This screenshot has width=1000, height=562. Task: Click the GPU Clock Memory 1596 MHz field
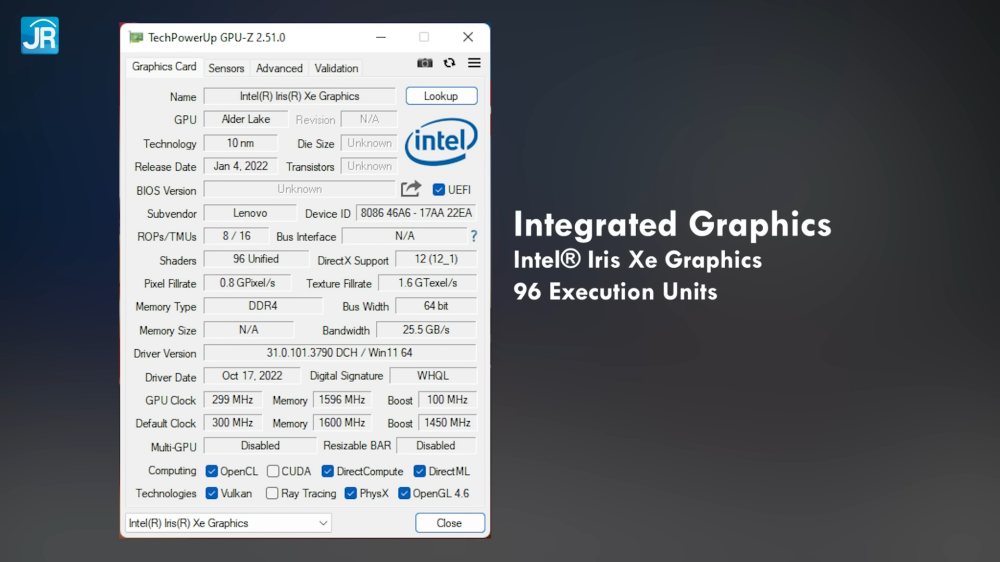[342, 400]
